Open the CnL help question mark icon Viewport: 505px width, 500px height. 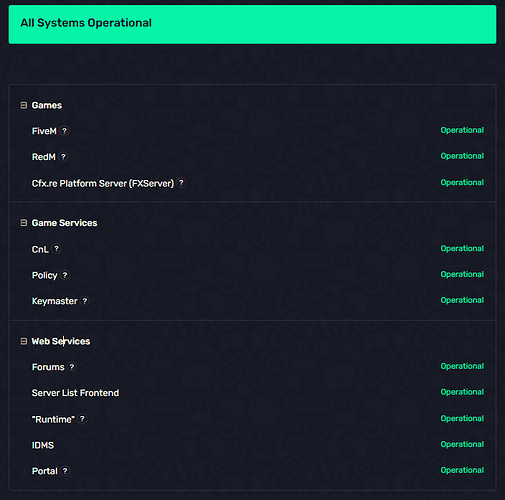click(x=56, y=249)
